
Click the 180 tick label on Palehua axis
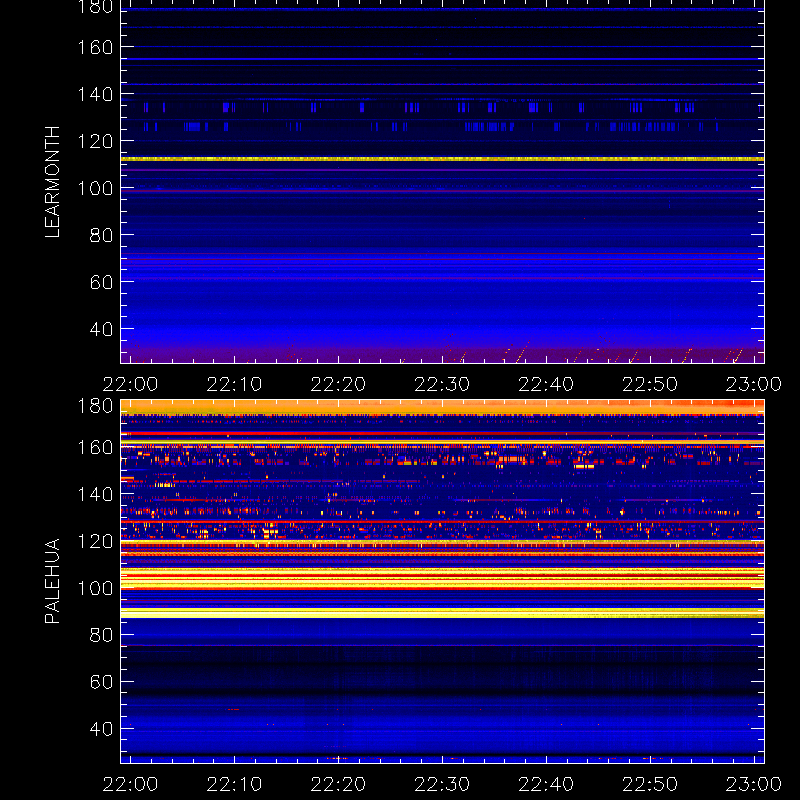point(95,406)
